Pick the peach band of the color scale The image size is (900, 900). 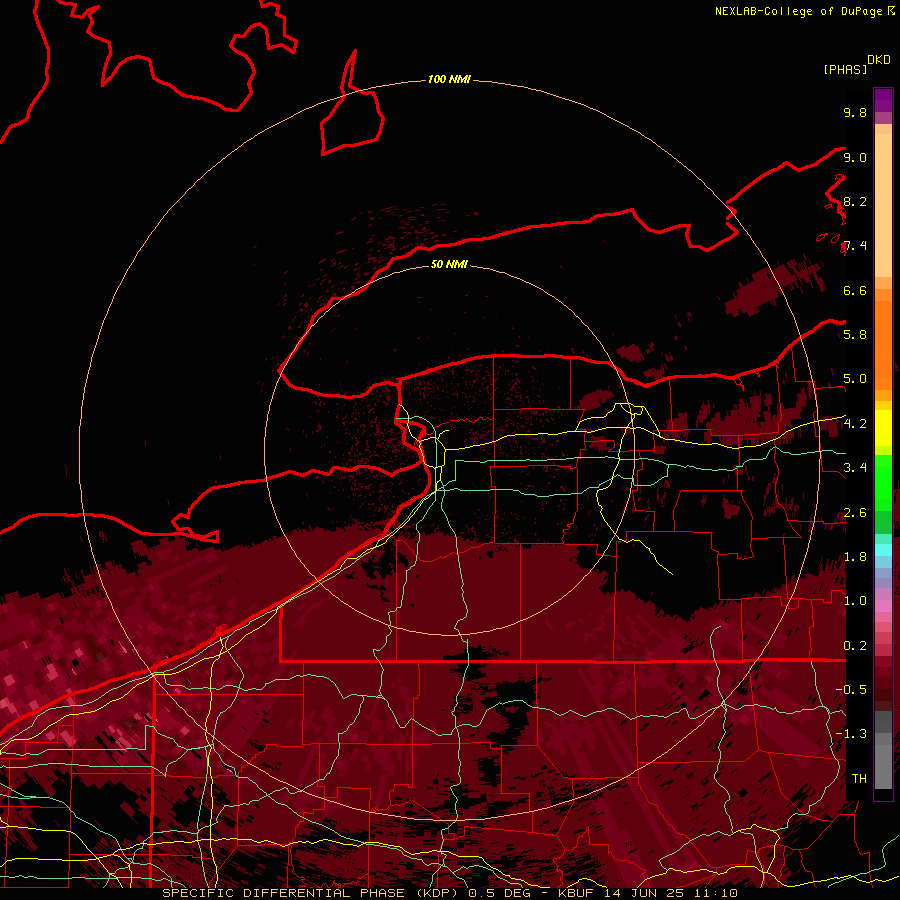tap(883, 205)
